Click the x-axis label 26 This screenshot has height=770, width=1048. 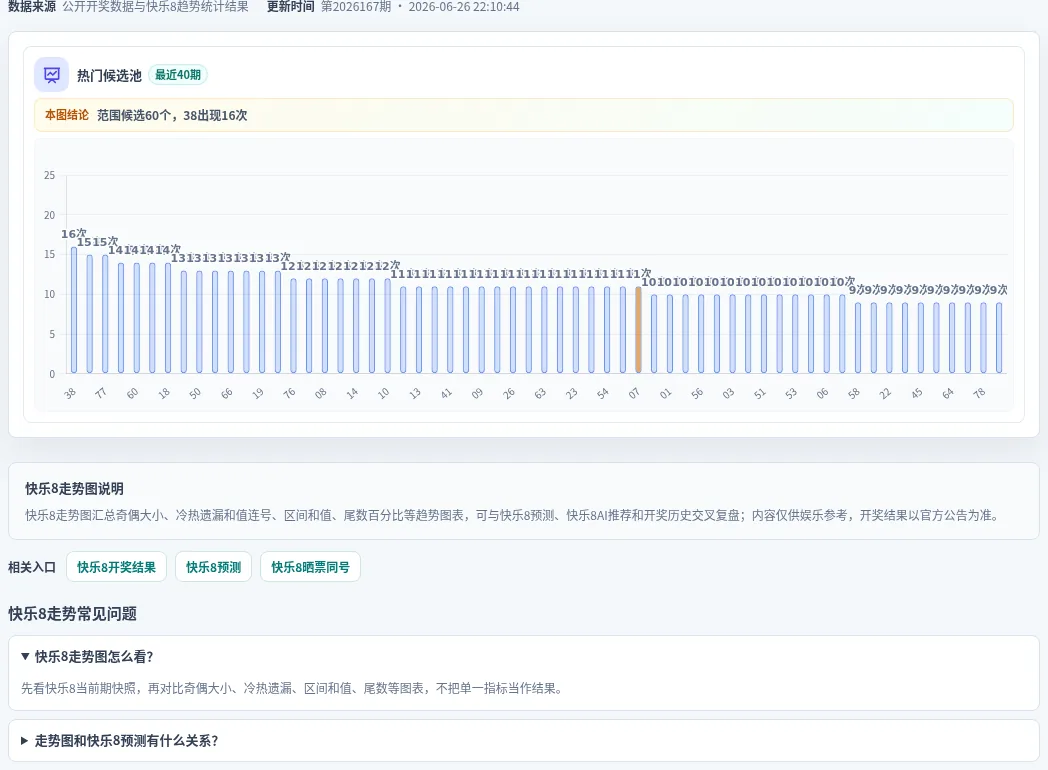pos(509,393)
